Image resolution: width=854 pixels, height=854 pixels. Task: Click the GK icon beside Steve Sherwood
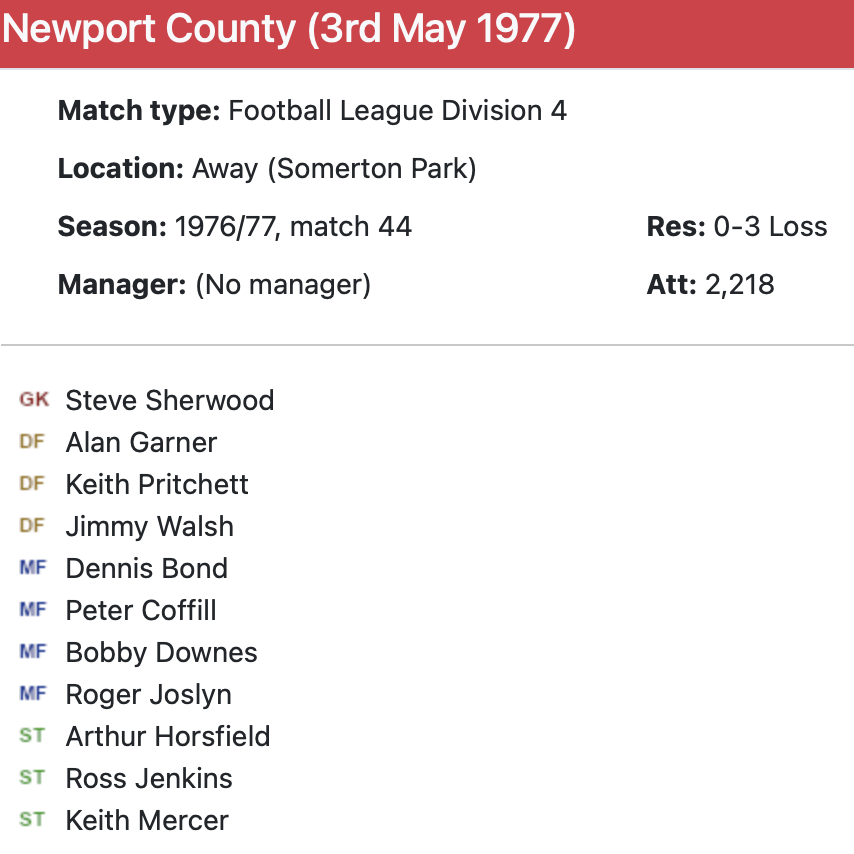click(x=33, y=400)
